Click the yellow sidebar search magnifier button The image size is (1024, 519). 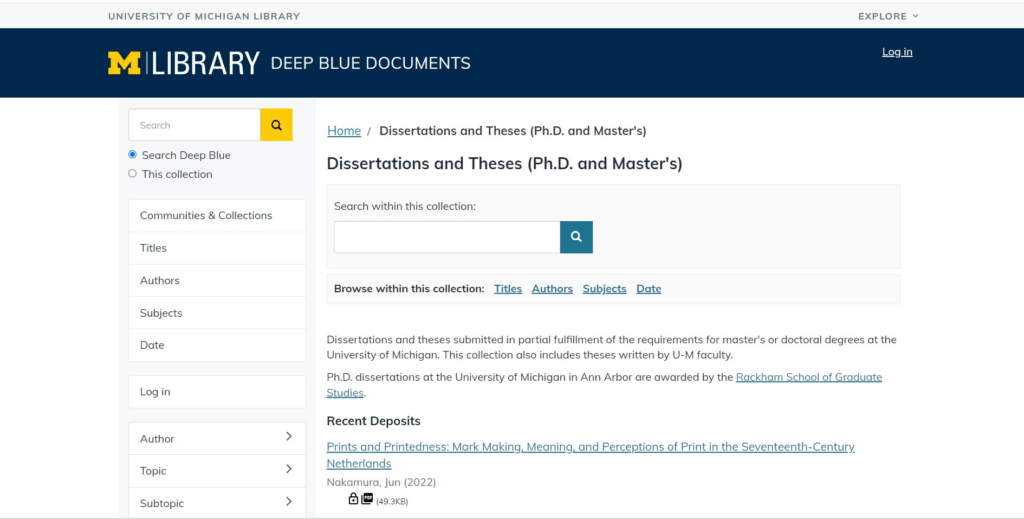(x=276, y=125)
